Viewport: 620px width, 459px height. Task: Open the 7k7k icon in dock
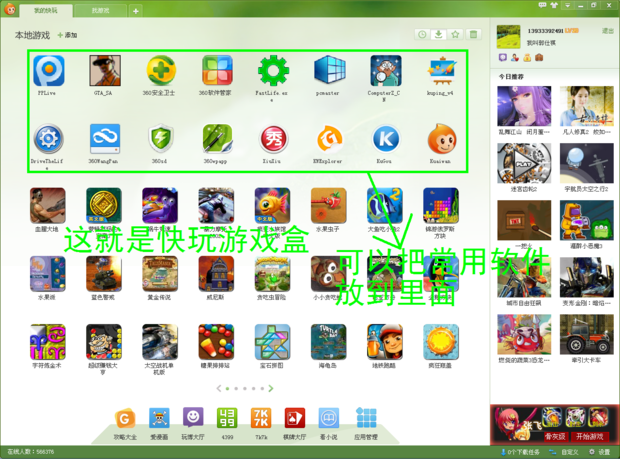260,418
